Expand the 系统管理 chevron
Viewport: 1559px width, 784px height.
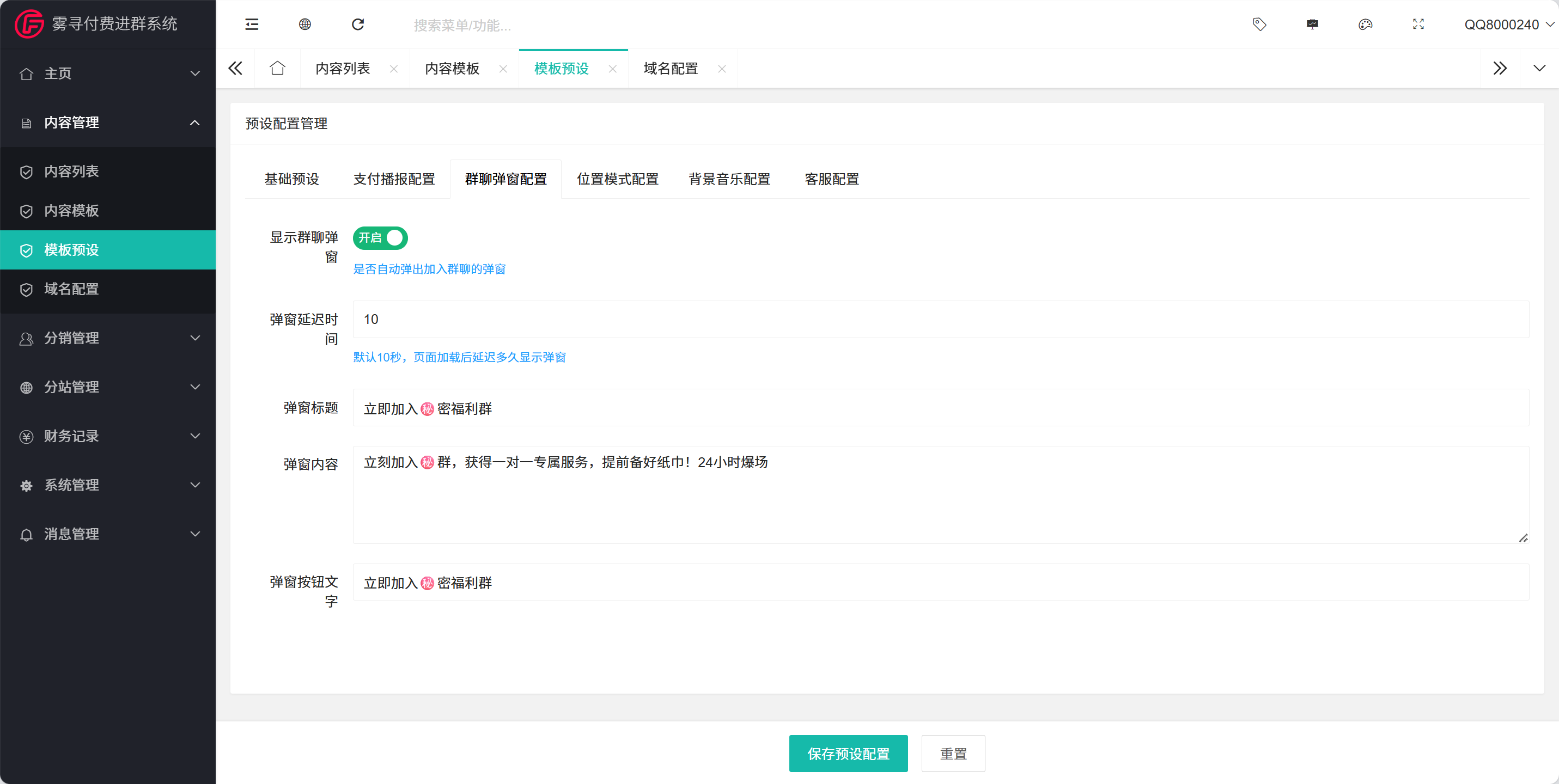[x=195, y=485]
